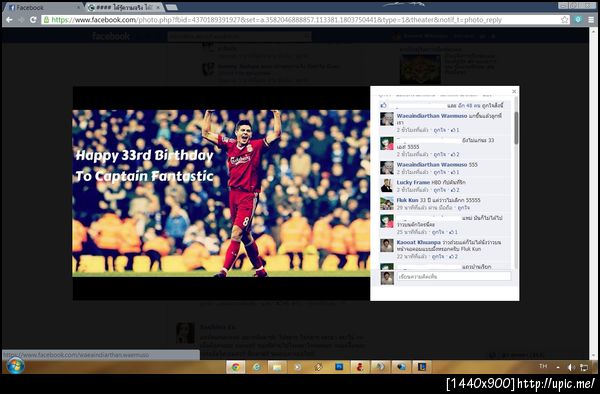Click the volume speaker tray icon
The height and width of the screenshot is (394, 600).
571,367
